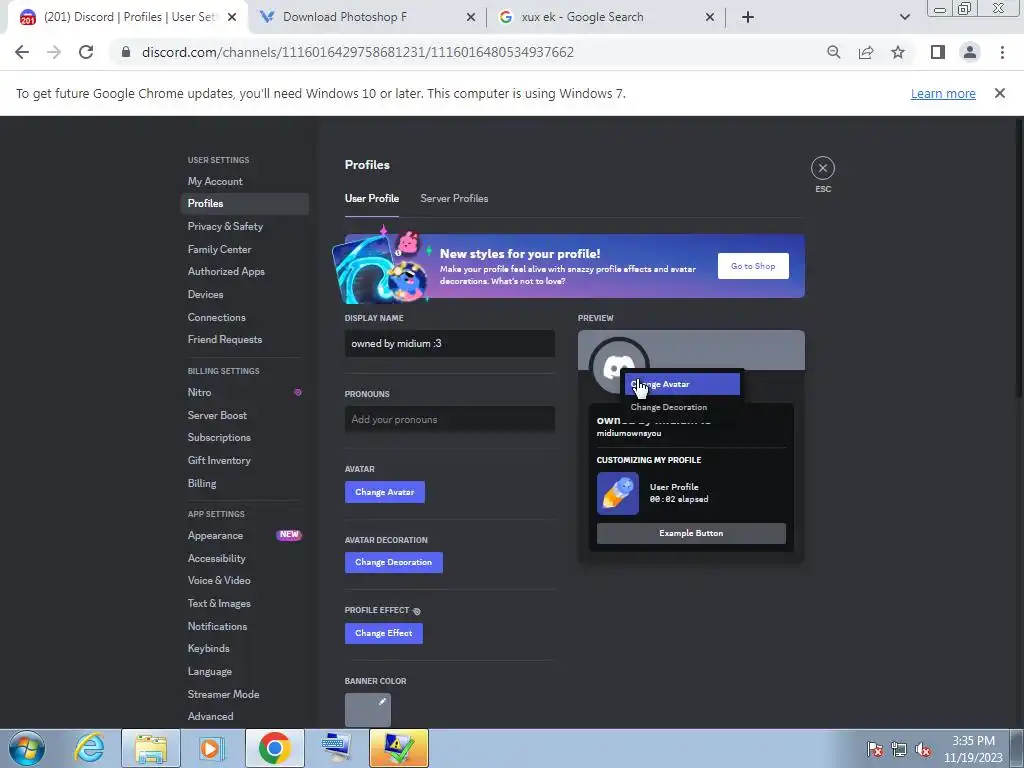This screenshot has width=1024, height=768.
Task: Click the pencil activity image in preview
Action: (x=617, y=493)
